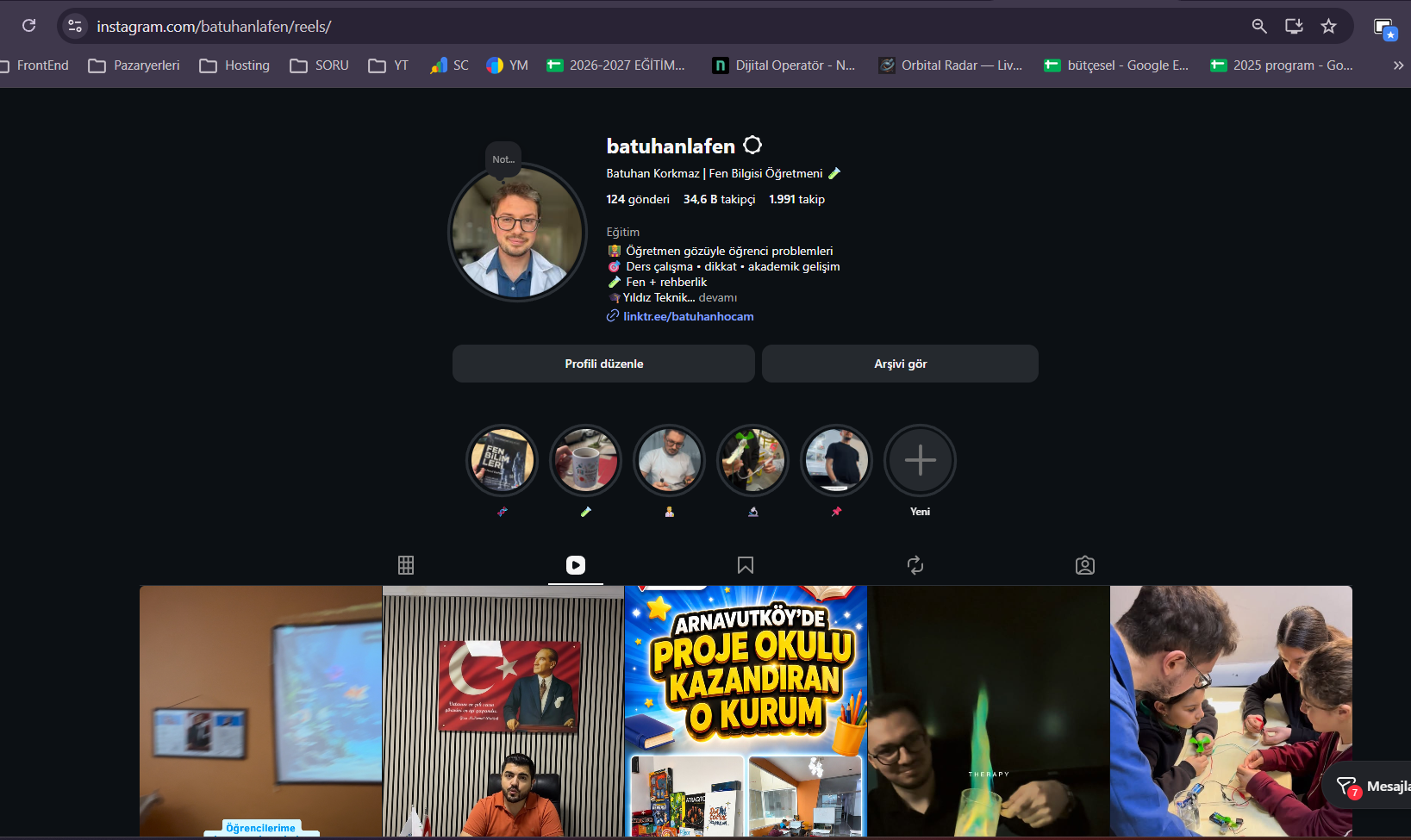This screenshot has width=1411, height=840.
Task: Click the Not... note bubble
Action: tap(503, 159)
